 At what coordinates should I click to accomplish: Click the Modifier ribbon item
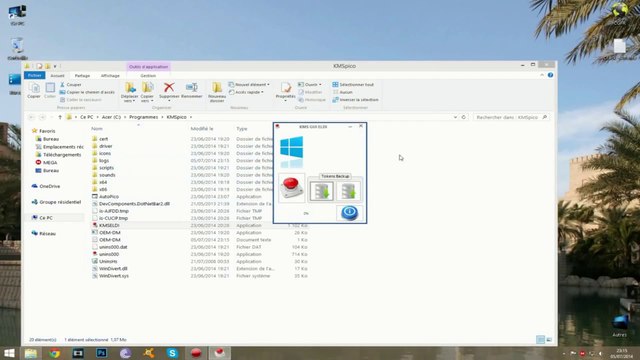pyautogui.click(x=310, y=92)
